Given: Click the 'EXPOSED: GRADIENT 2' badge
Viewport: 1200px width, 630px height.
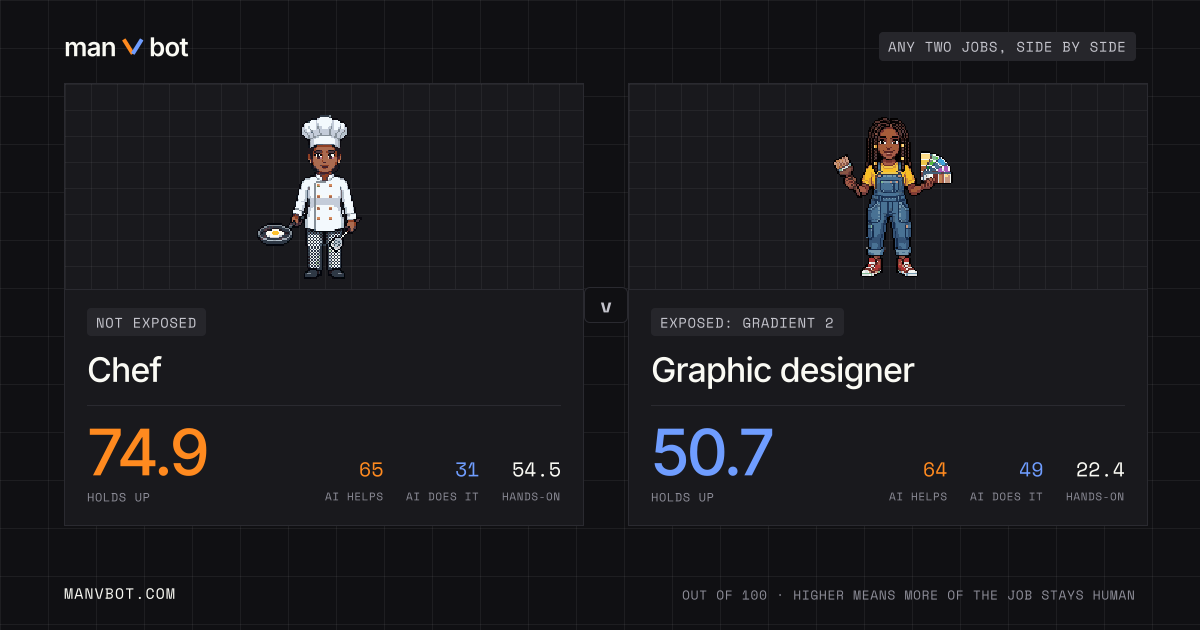Looking at the screenshot, I should click(747, 322).
